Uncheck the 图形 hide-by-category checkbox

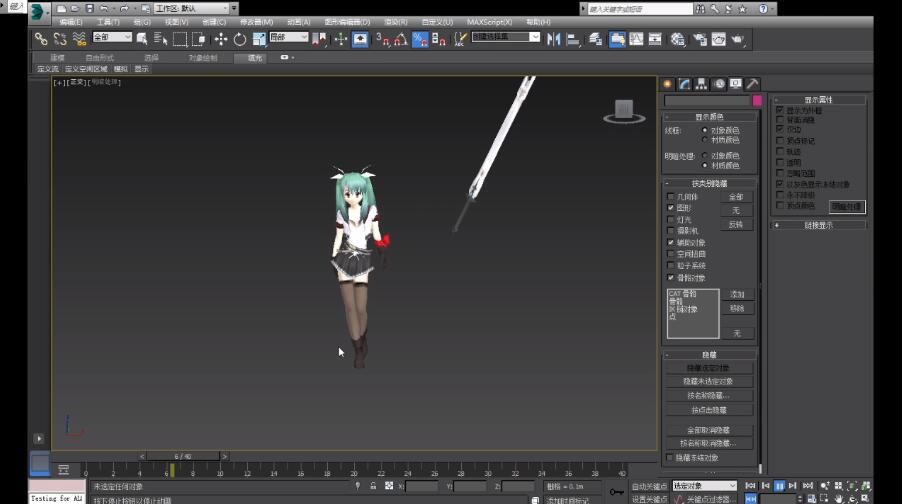671,208
